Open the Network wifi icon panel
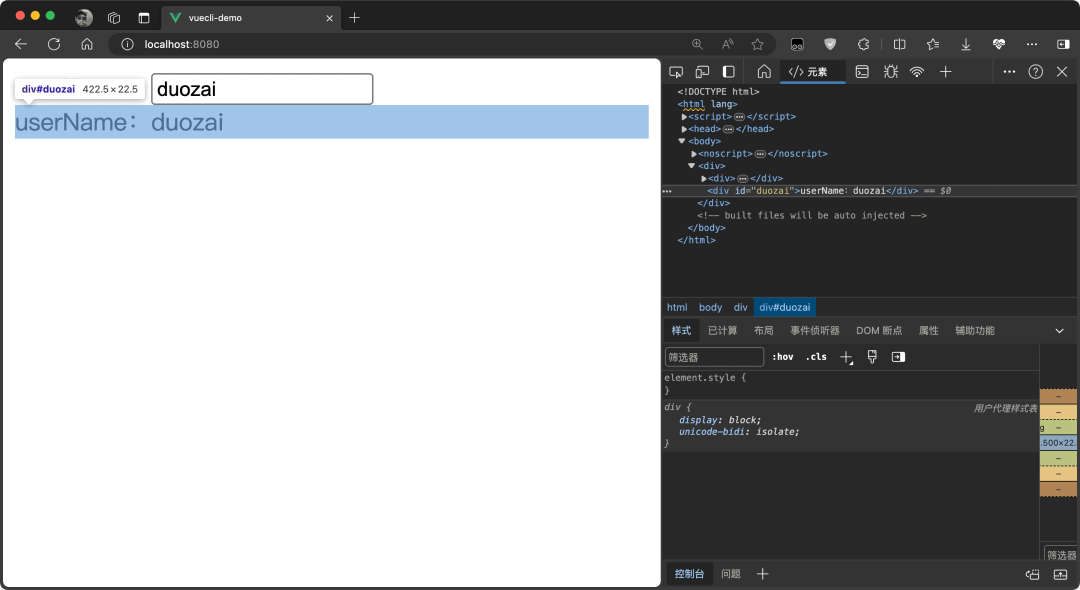The width and height of the screenshot is (1080, 590). (x=917, y=72)
